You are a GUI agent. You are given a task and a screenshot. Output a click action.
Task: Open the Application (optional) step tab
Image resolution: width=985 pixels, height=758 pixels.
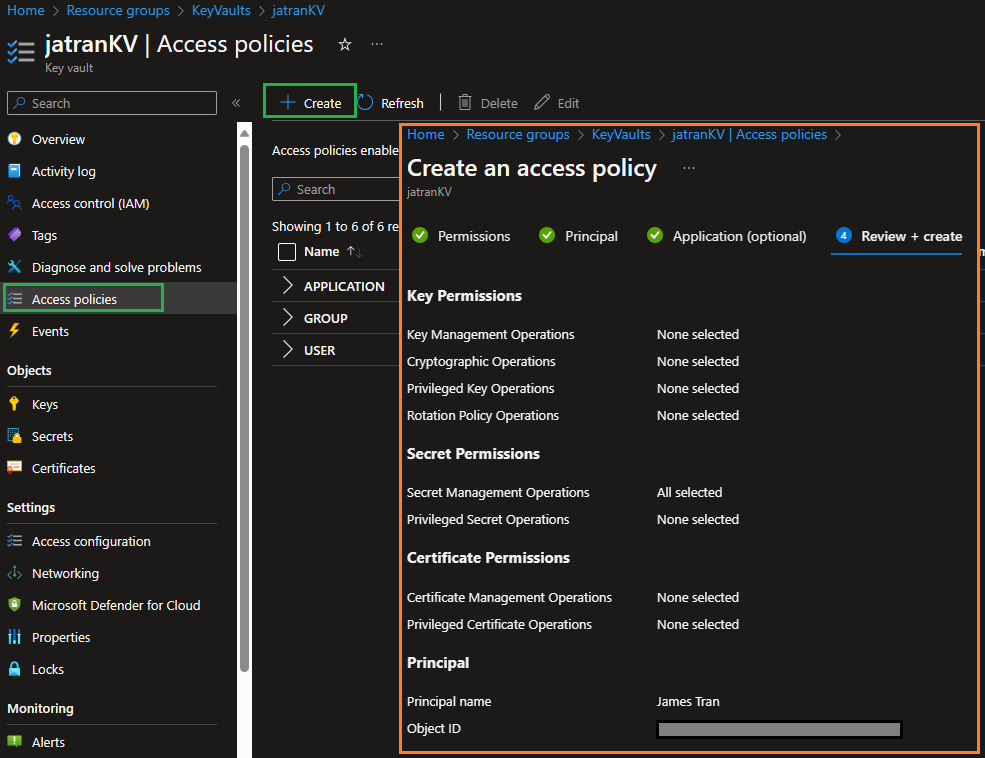pos(727,236)
